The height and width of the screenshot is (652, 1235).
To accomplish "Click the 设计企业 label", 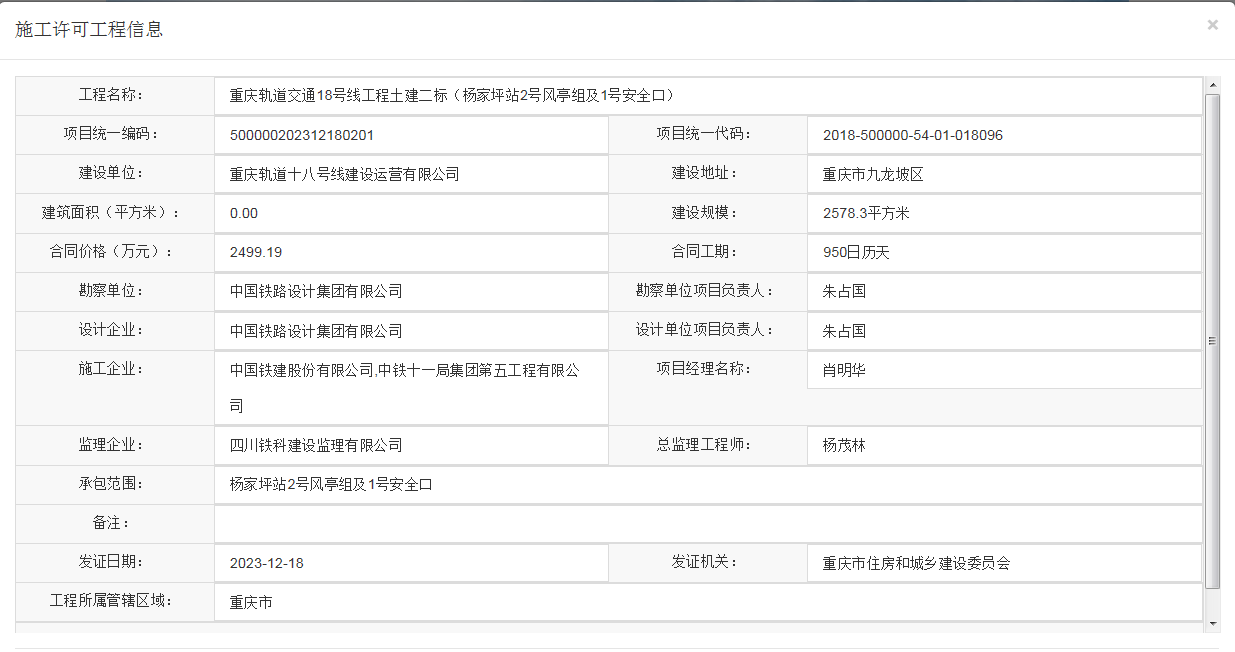I will click(x=112, y=329).
